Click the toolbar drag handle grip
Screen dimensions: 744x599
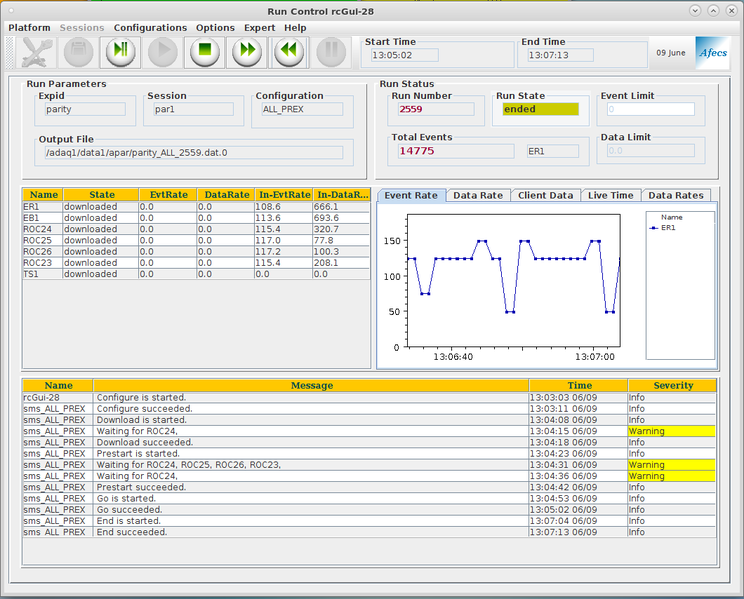click(x=9, y=52)
